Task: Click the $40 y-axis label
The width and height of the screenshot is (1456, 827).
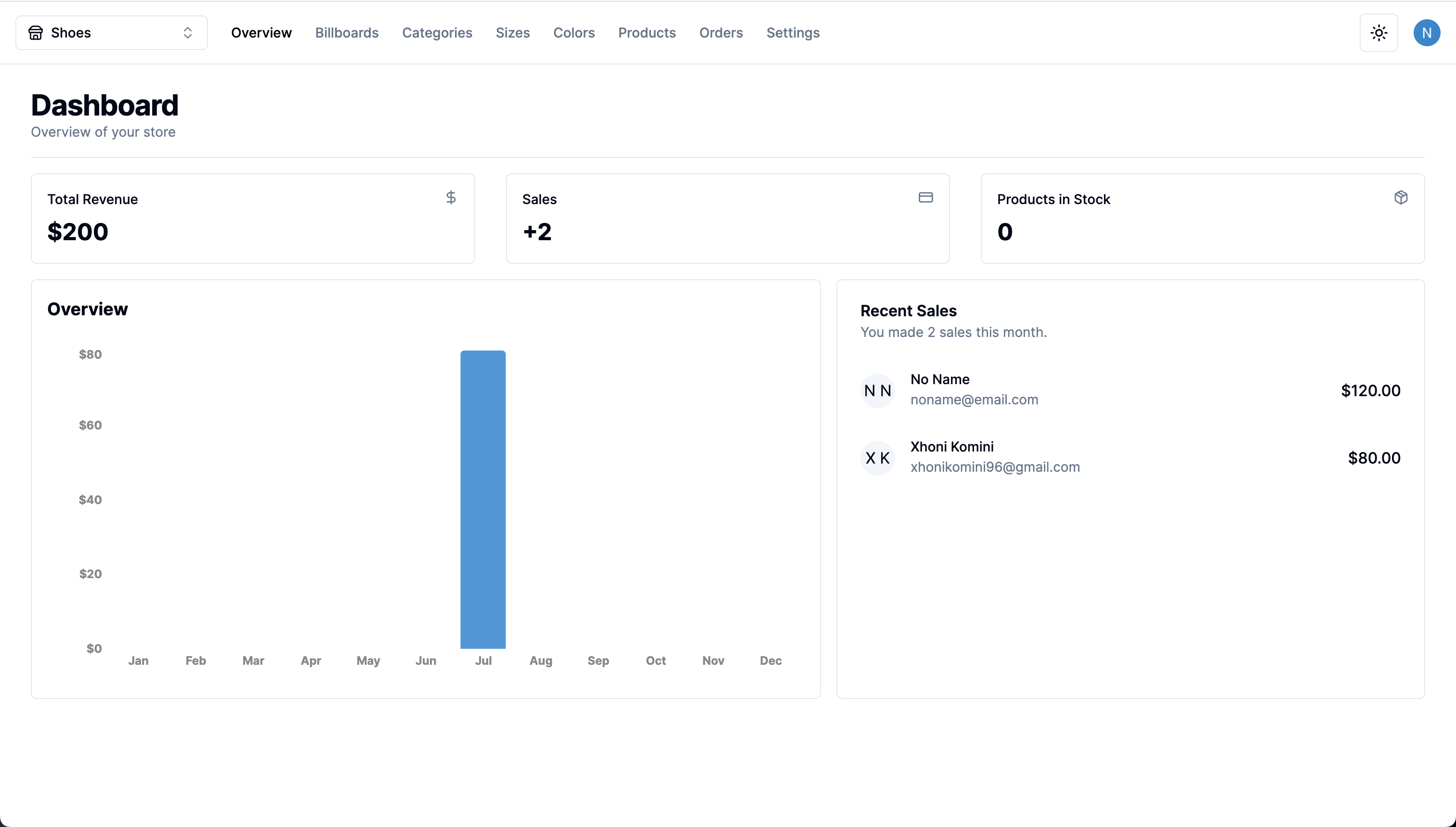Action: (91, 500)
